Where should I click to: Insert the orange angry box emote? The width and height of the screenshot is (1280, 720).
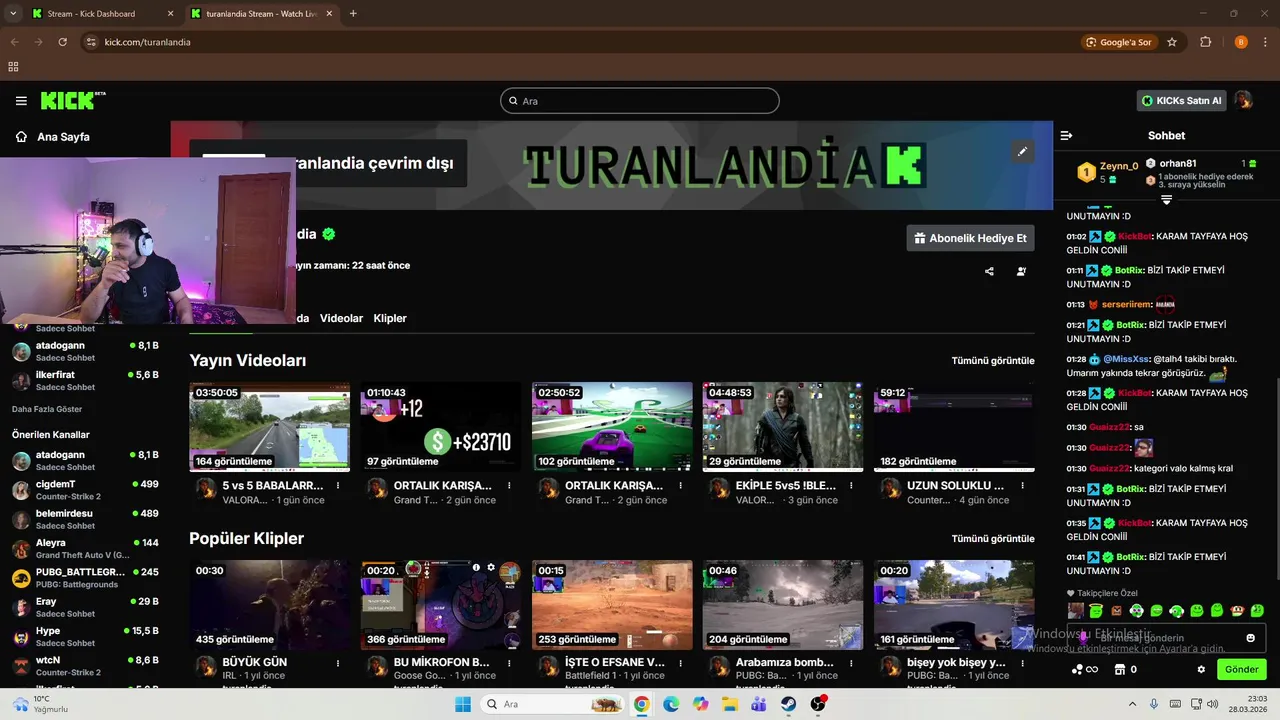(x=1116, y=610)
